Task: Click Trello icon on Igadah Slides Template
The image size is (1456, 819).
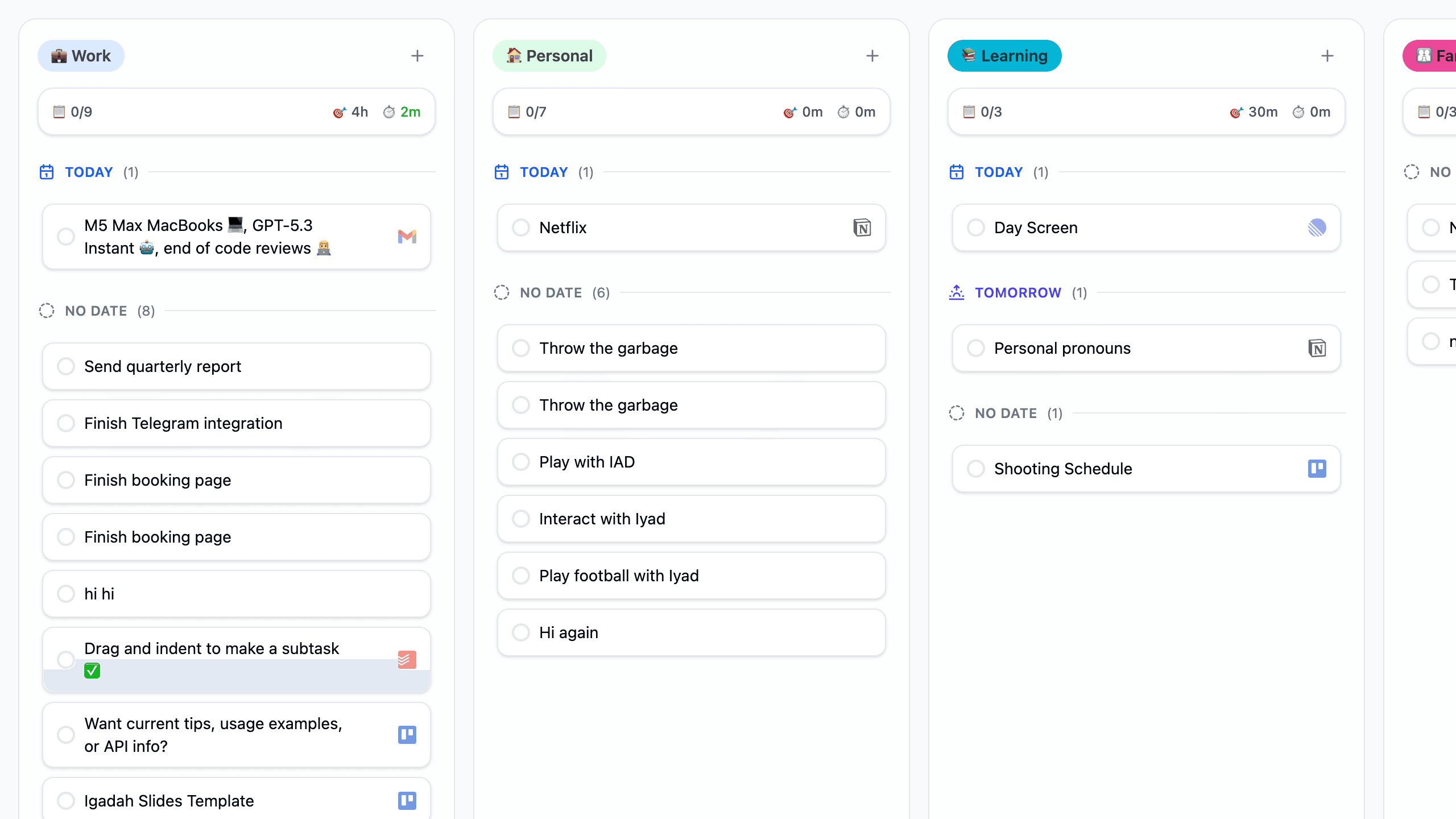Action: click(407, 801)
